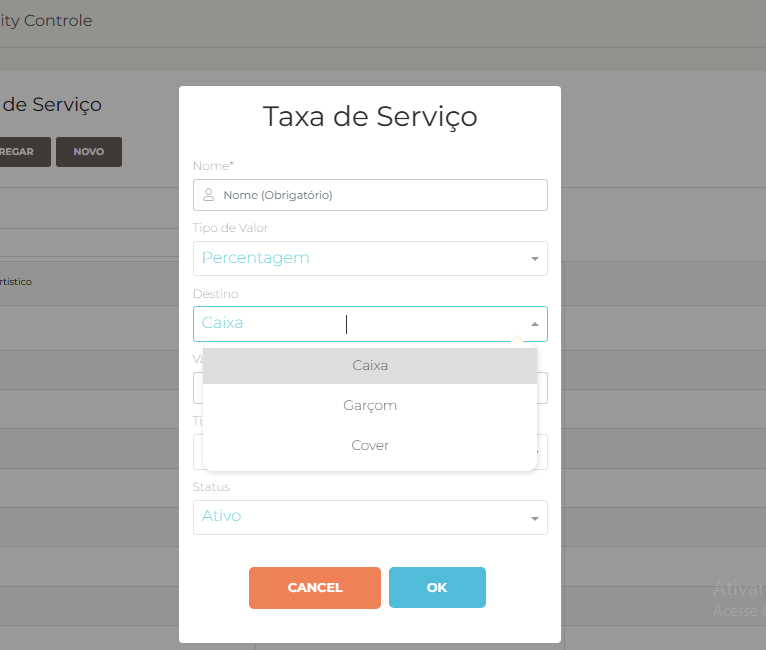Viewport: 766px width, 650px height.
Task: Click the Taxa de Serviço dialog title
Action: (370, 117)
